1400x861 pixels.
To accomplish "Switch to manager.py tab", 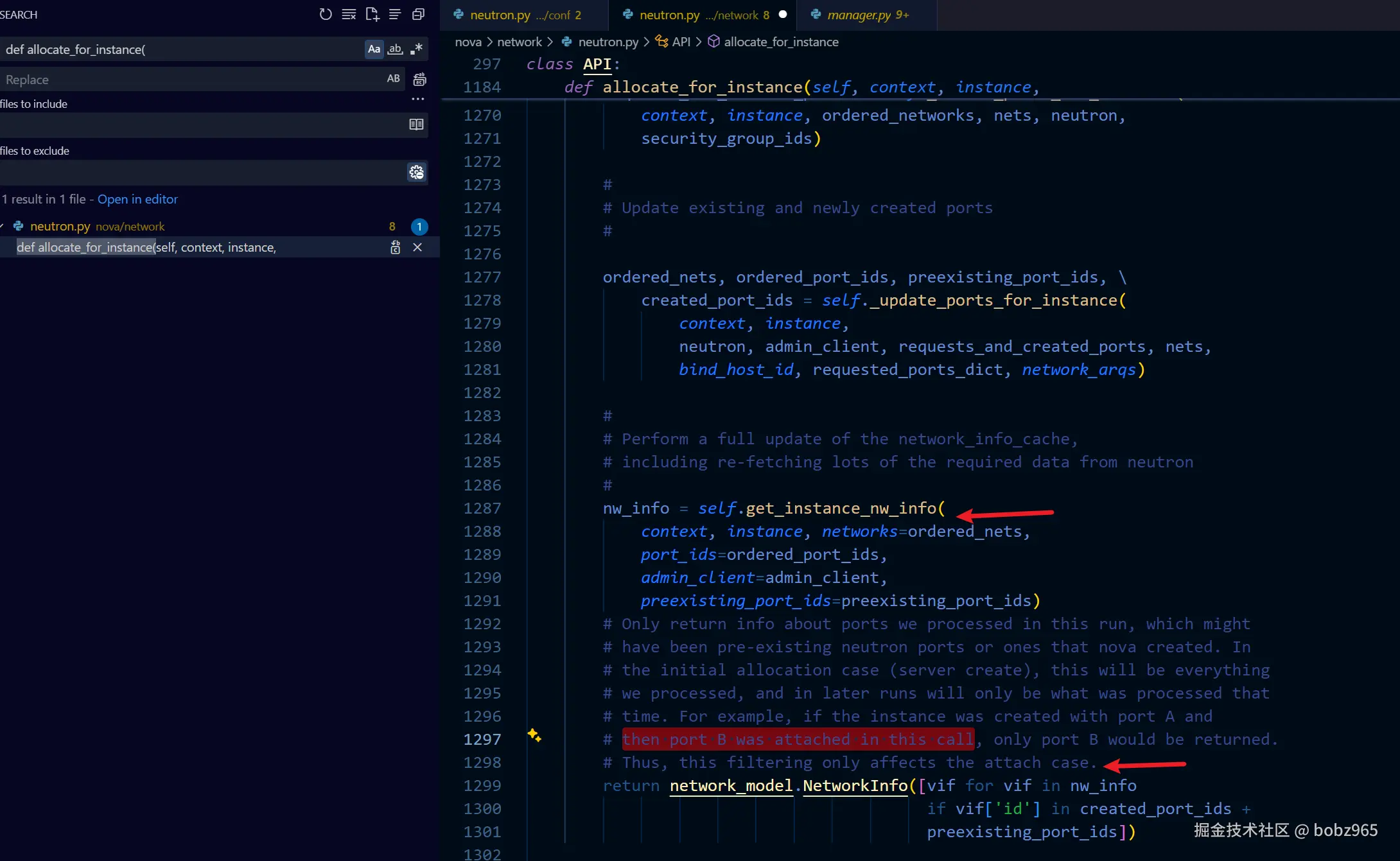I will click(x=867, y=15).
